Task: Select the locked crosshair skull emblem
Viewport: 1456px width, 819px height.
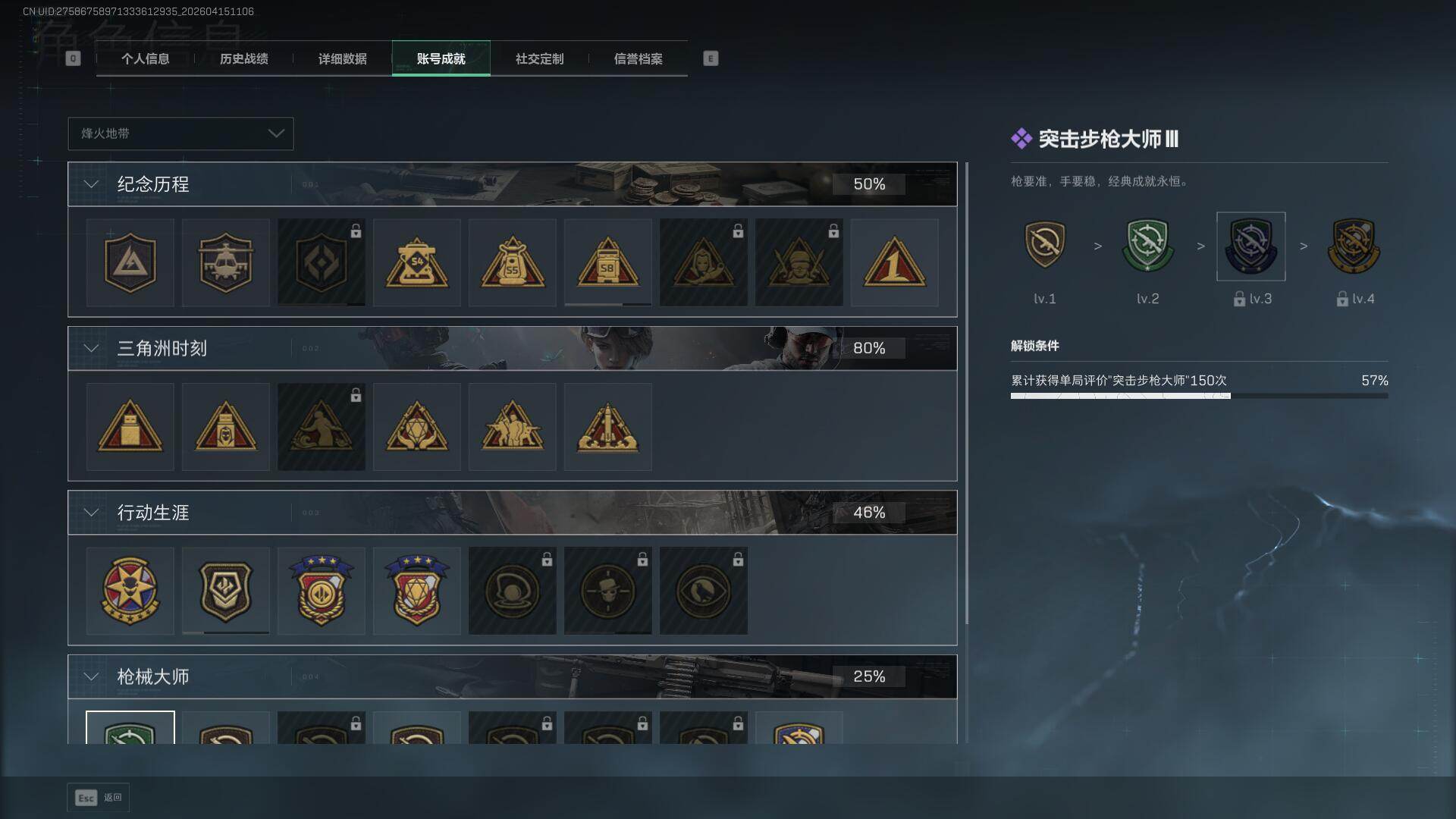Action: [x=607, y=591]
